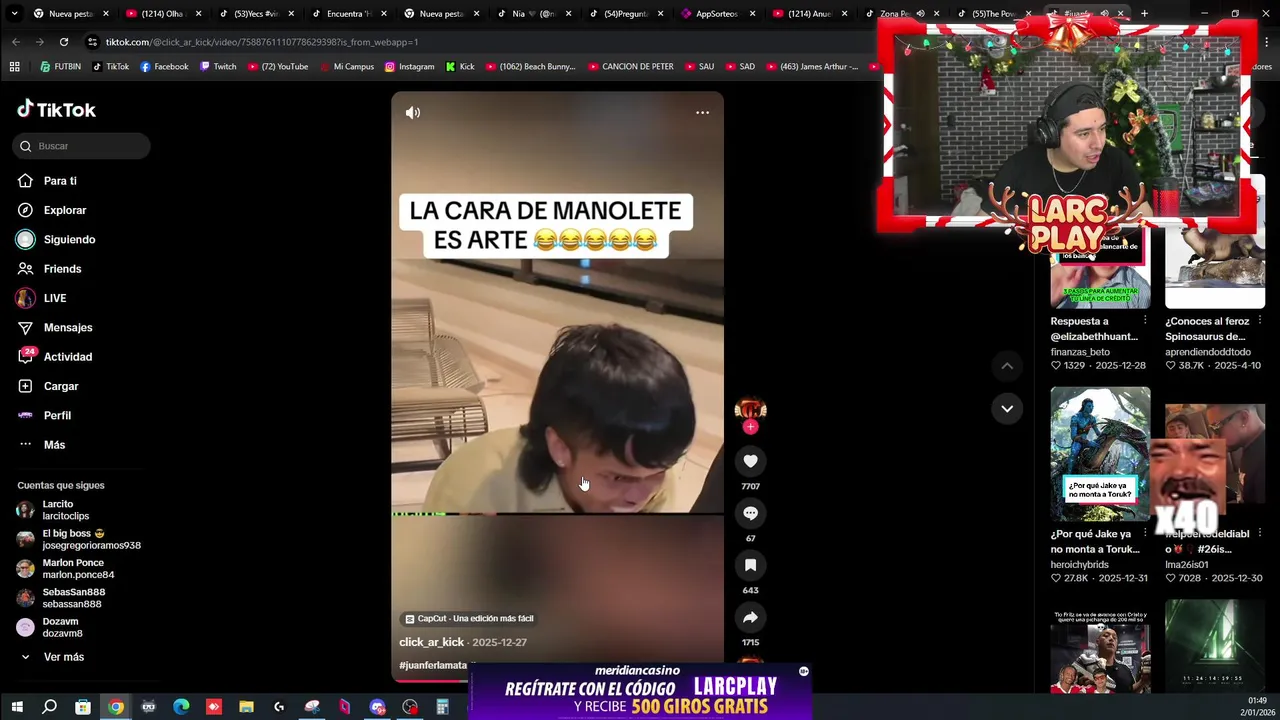This screenshot has height=720, width=1280.
Task: Open the (72) YouTube bookmark
Action: pyautogui.click(x=277, y=67)
